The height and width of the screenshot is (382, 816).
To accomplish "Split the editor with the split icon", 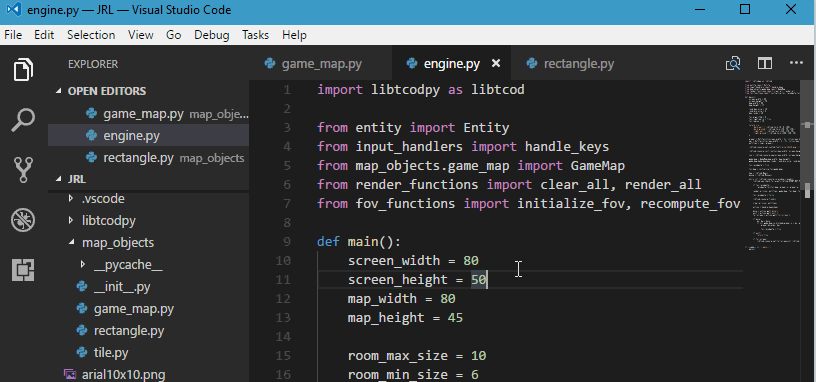I will (x=764, y=63).
